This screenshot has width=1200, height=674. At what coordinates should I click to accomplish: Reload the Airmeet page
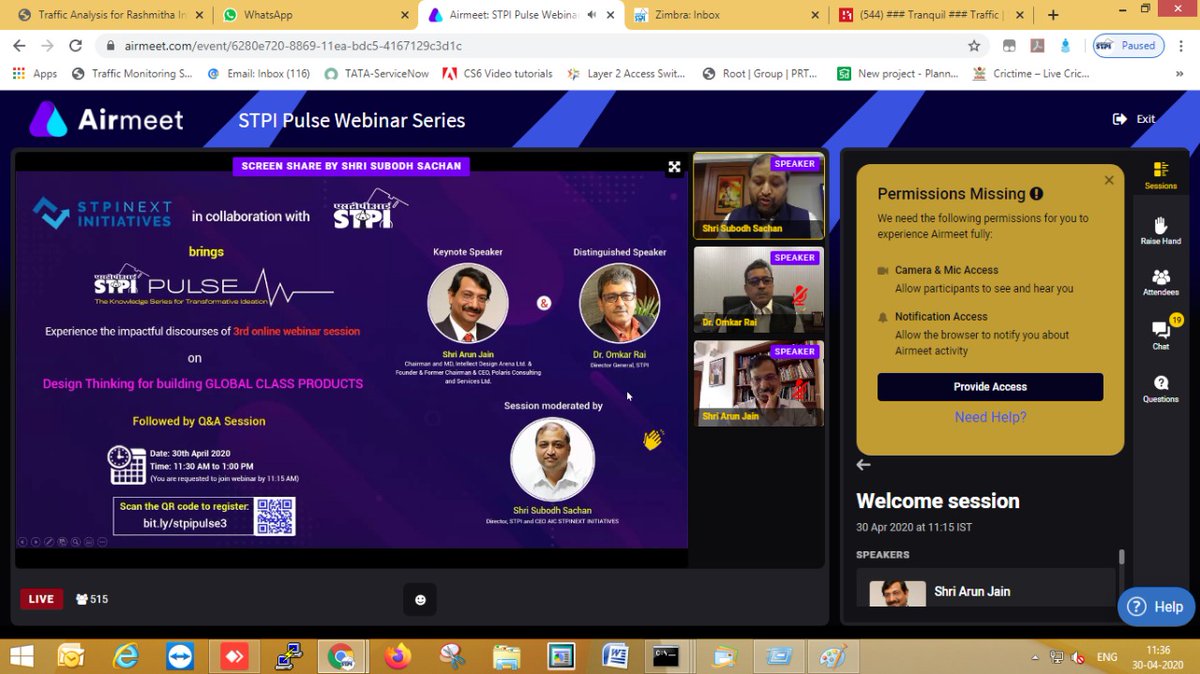pos(76,46)
